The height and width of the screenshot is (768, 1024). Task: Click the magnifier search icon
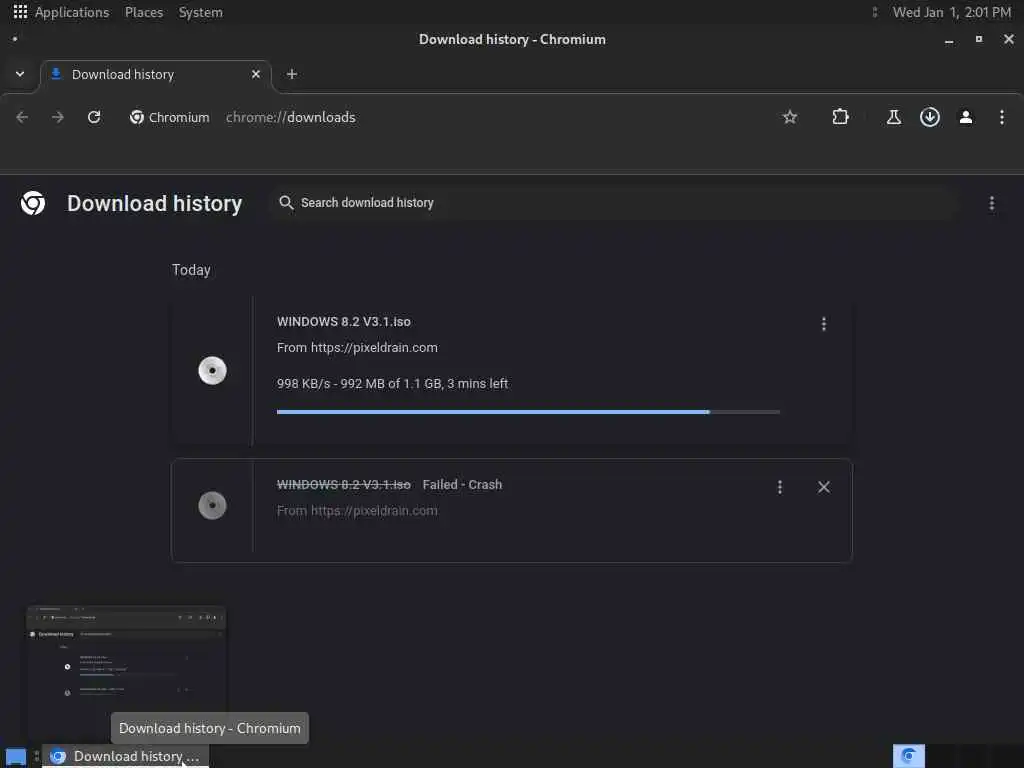coord(286,203)
